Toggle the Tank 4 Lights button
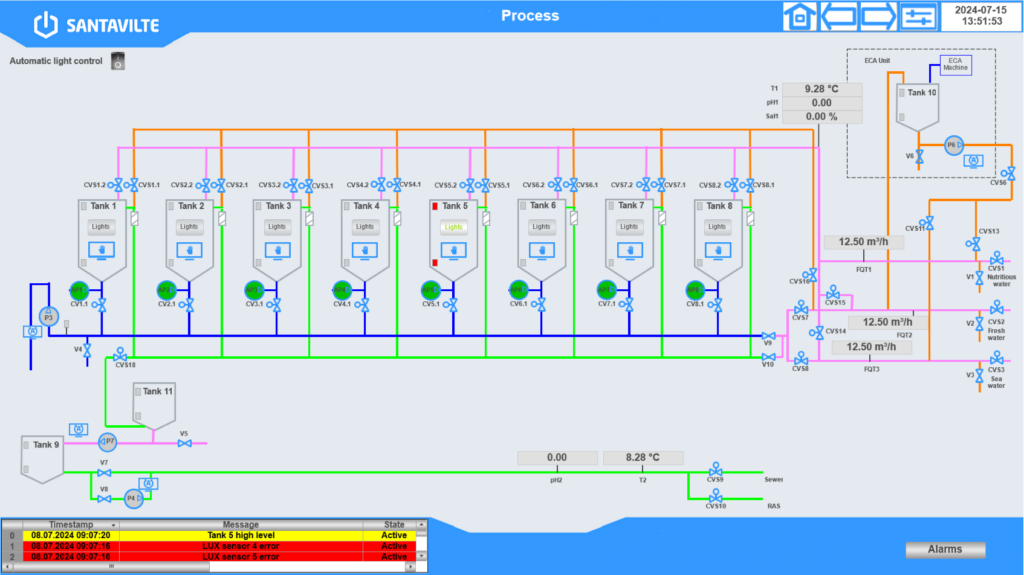Image resolution: width=1024 pixels, height=575 pixels. pos(365,227)
